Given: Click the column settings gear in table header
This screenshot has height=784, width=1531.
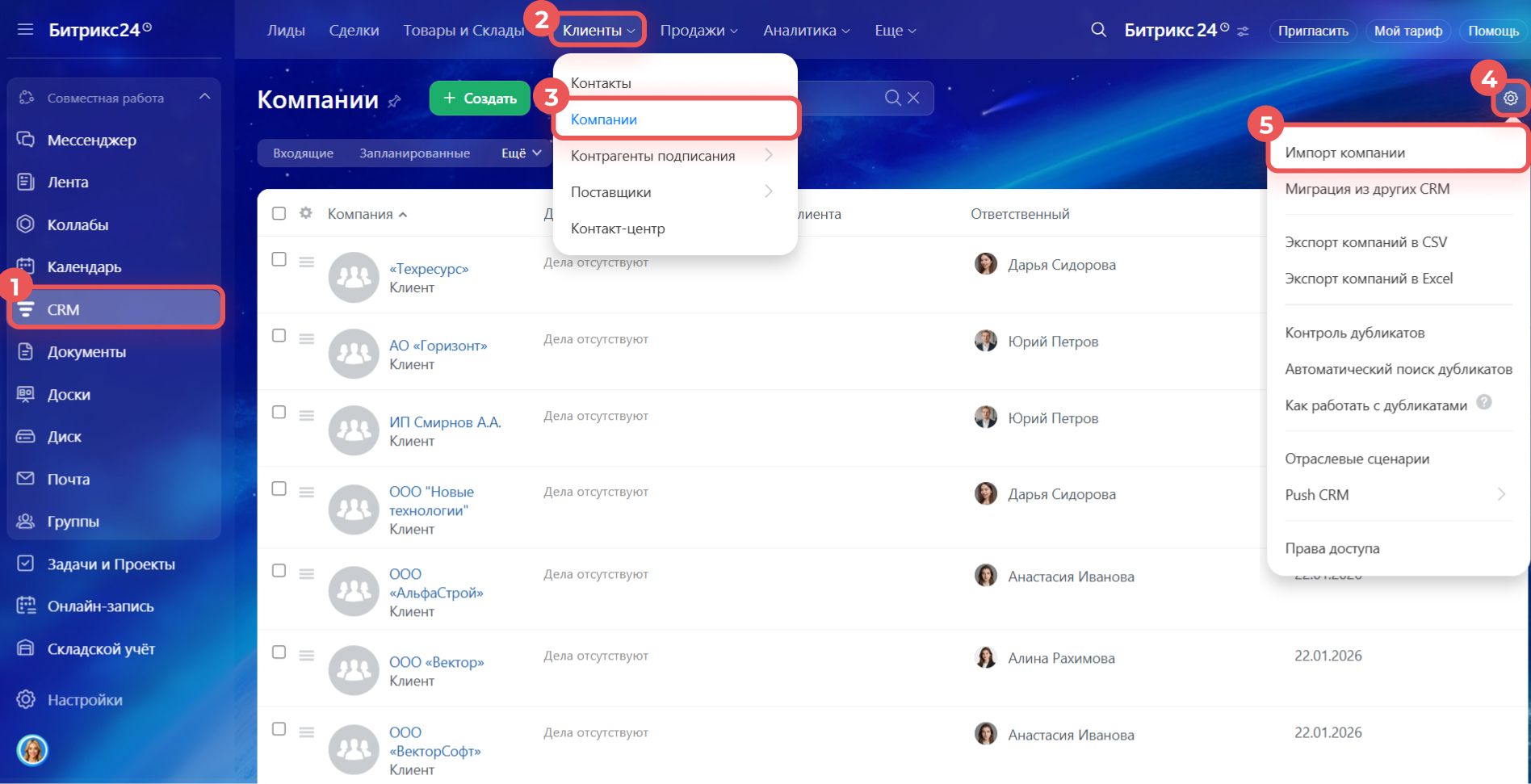Looking at the screenshot, I should coord(305,213).
